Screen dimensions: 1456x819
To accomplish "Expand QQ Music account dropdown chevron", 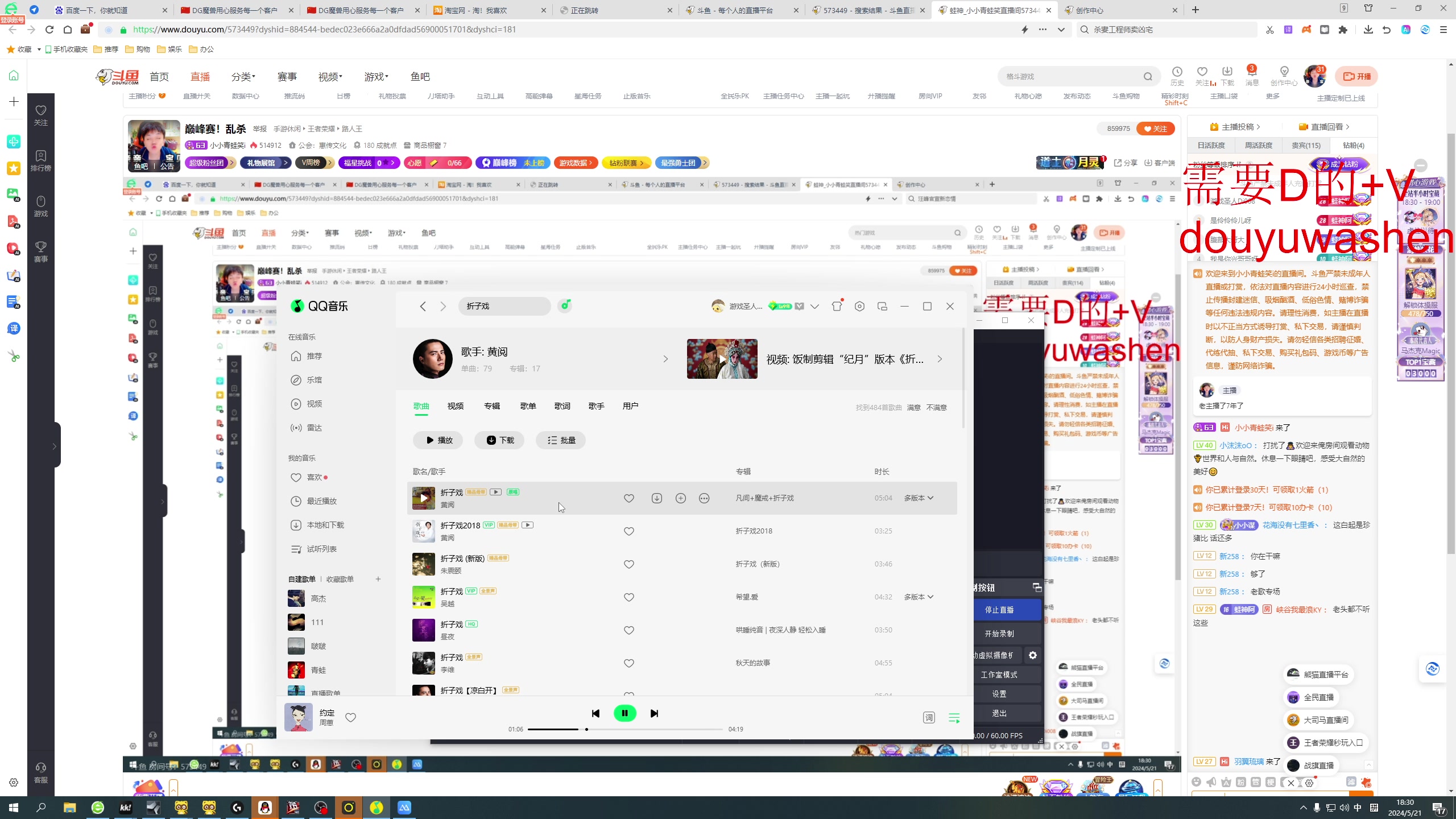I will (814, 306).
